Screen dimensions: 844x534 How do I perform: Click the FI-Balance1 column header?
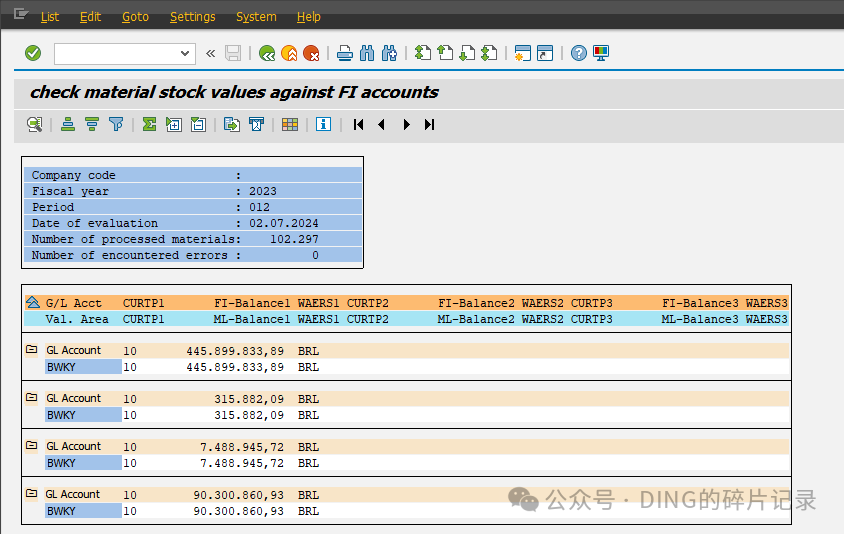coord(252,303)
